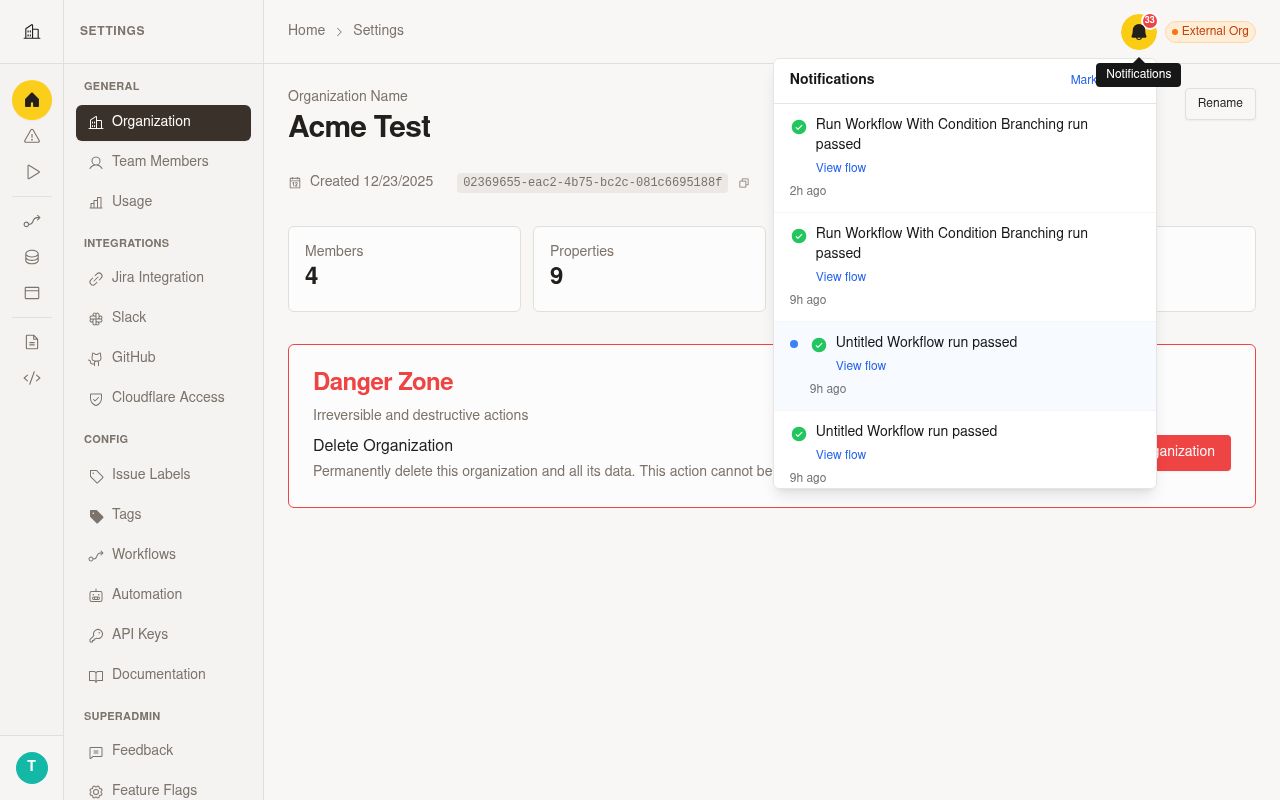Open Team Members in sidebar

[163, 161]
